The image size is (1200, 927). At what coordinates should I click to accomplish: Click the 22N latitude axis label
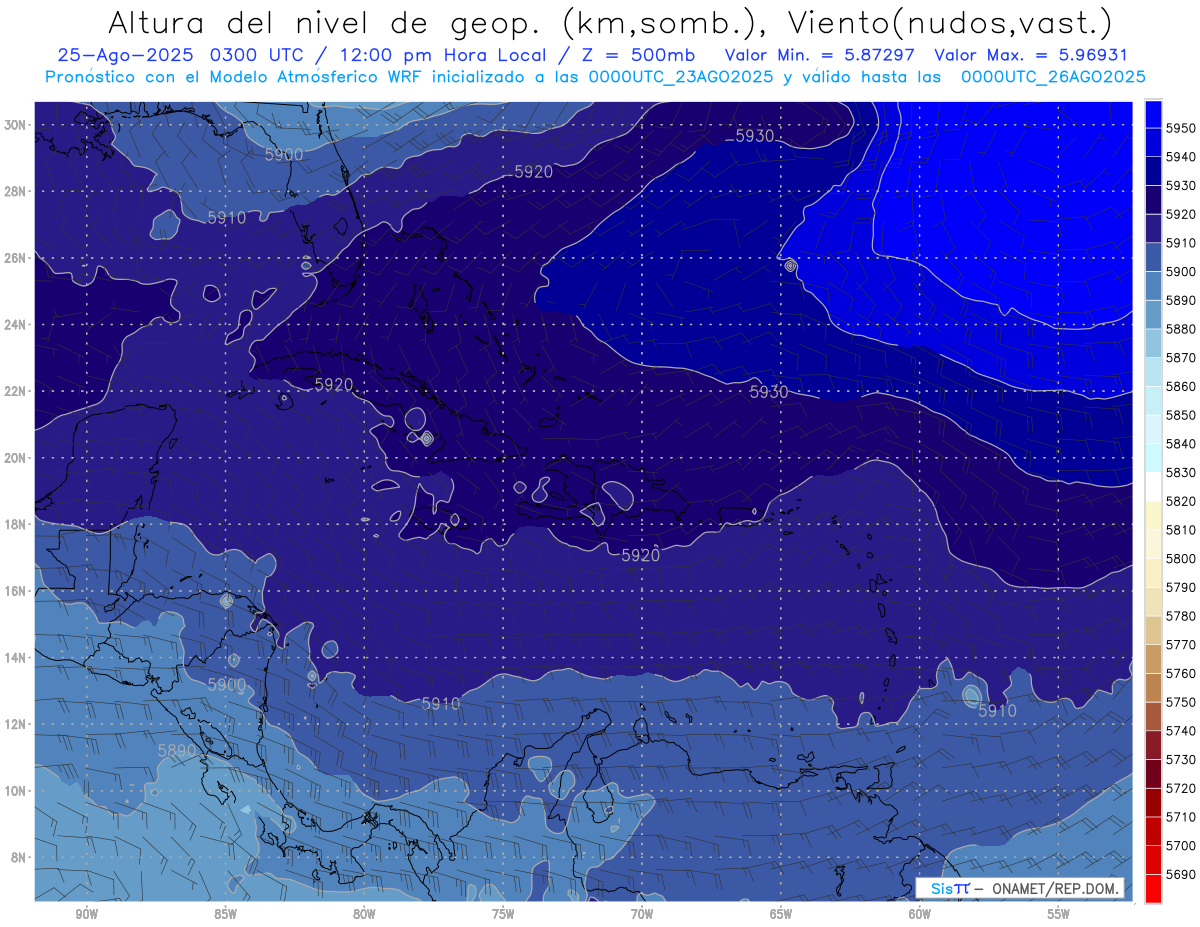point(15,391)
